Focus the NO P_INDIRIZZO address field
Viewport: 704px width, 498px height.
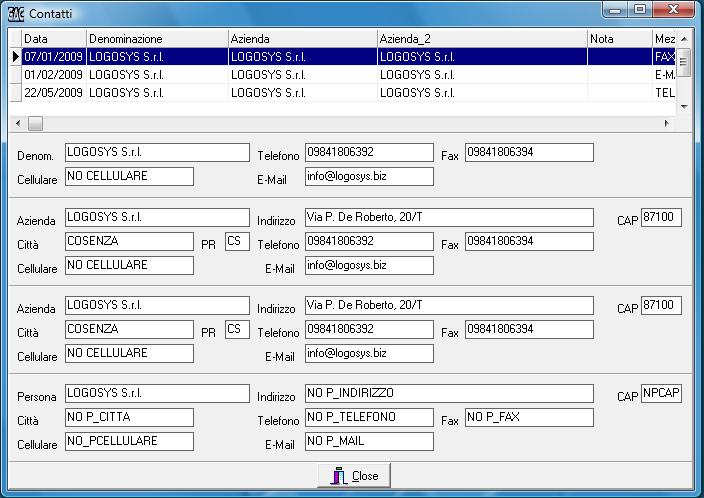(449, 394)
